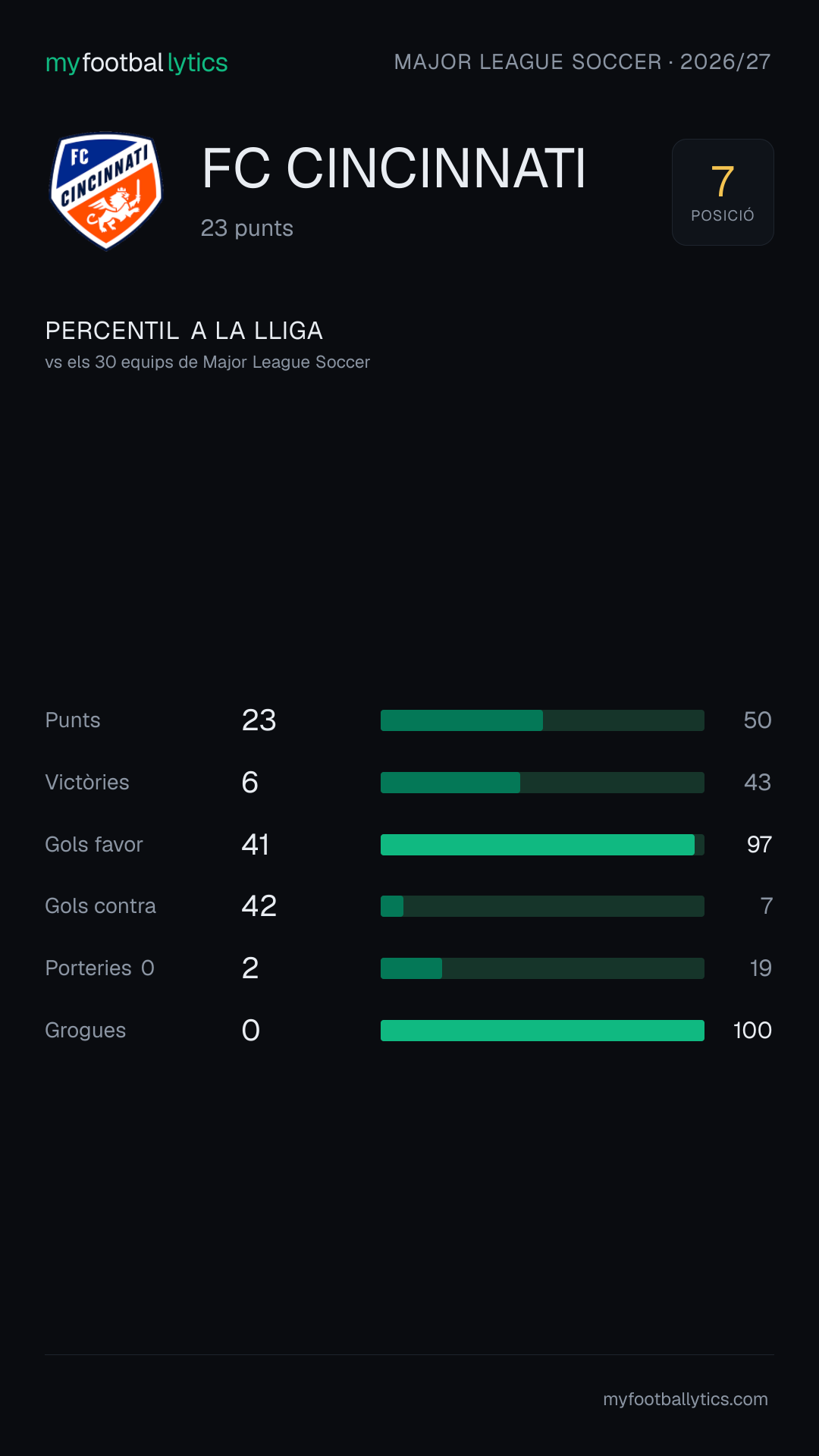This screenshot has width=819, height=1456.
Task: Click the 23 punts subtitle
Action: (247, 228)
